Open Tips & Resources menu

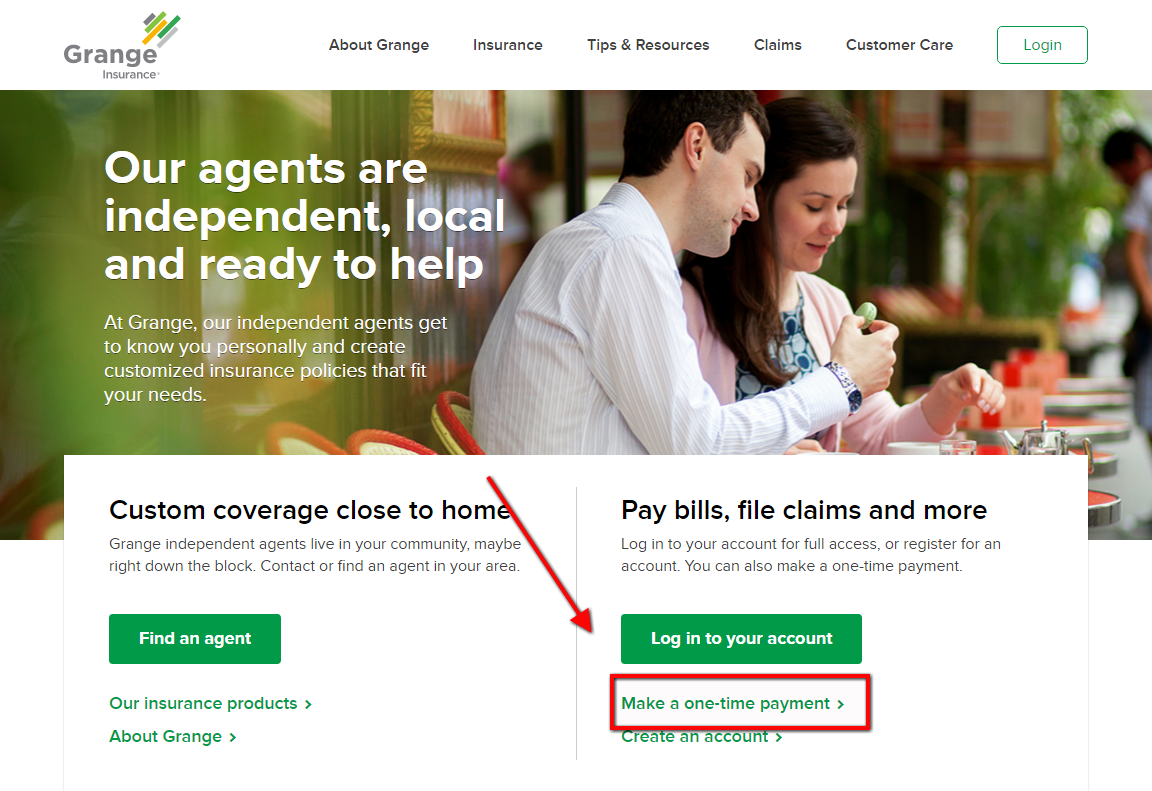648,45
